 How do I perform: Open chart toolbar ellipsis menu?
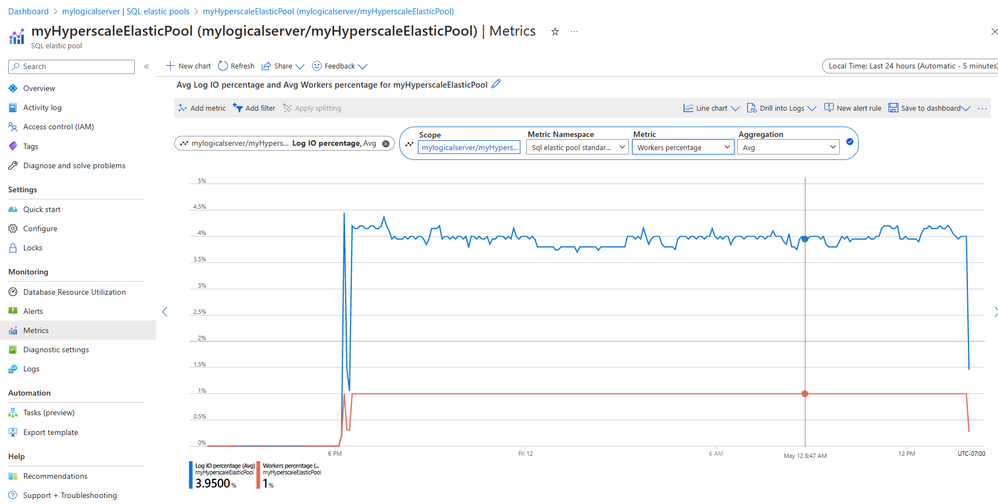982,108
